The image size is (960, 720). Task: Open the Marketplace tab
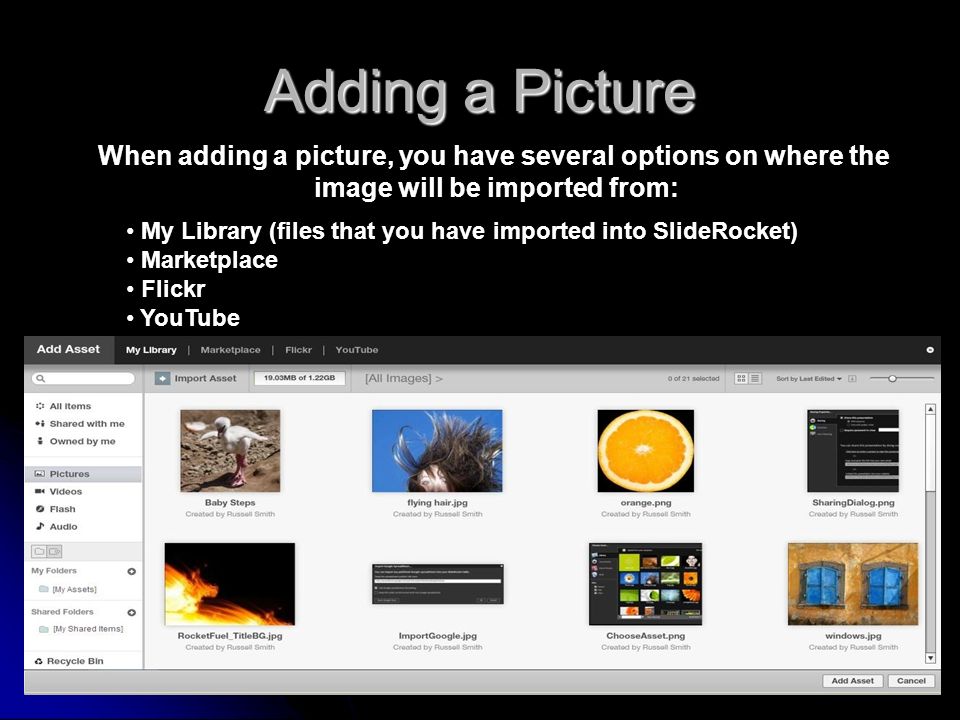point(230,350)
